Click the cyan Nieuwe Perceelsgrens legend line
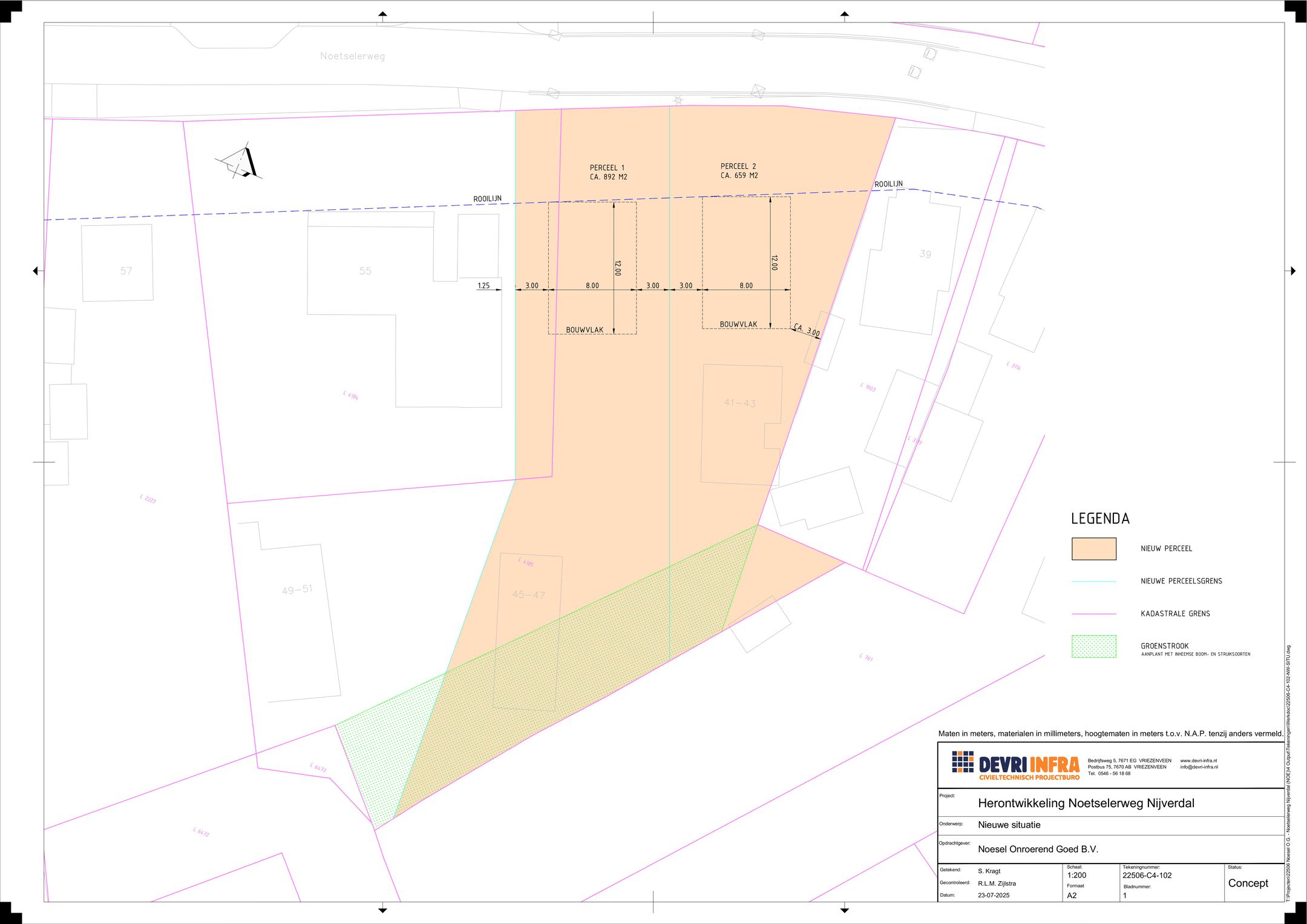 coord(1093,582)
